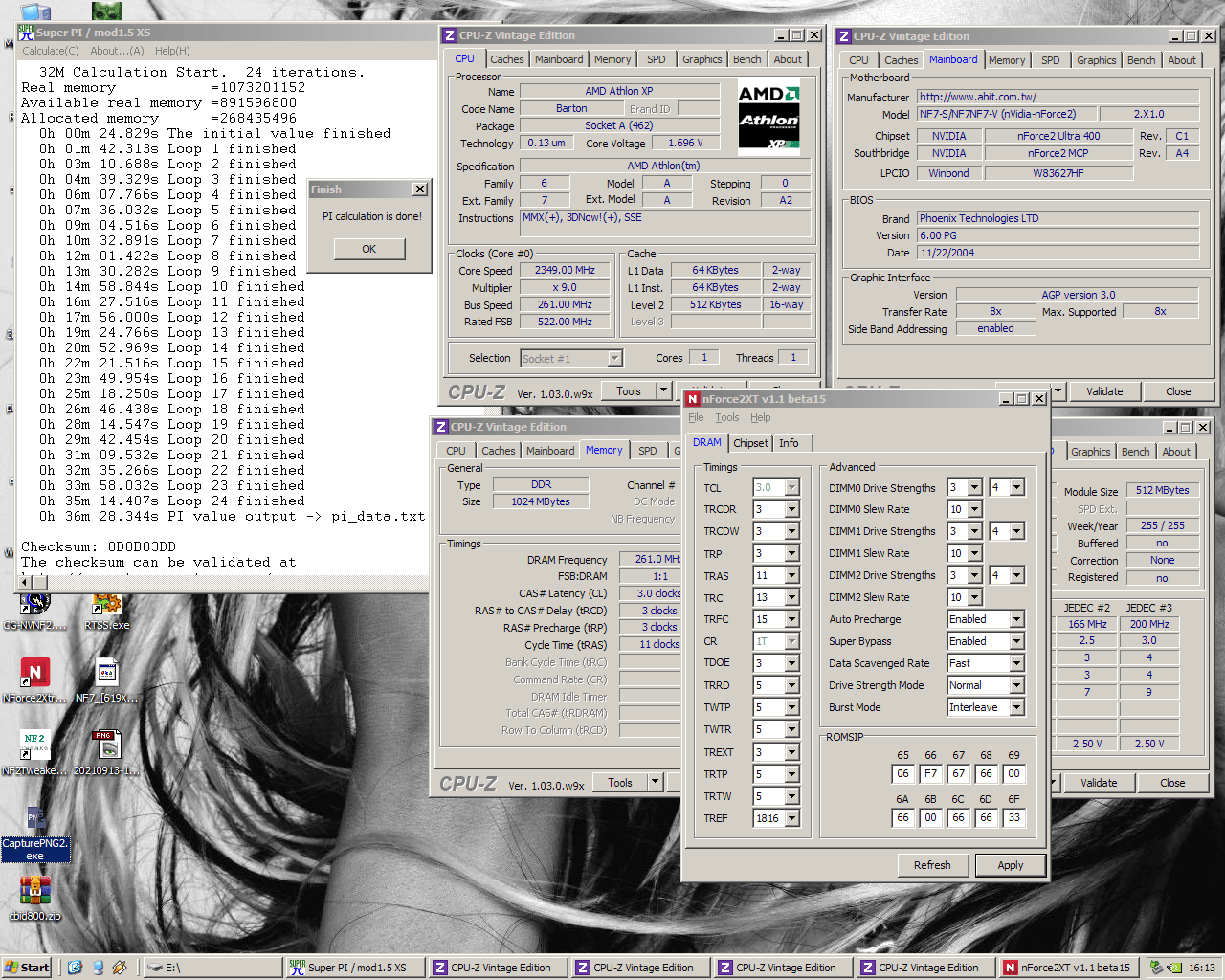
Task: Launch RTSS.exe desktop icon
Action: [106, 610]
